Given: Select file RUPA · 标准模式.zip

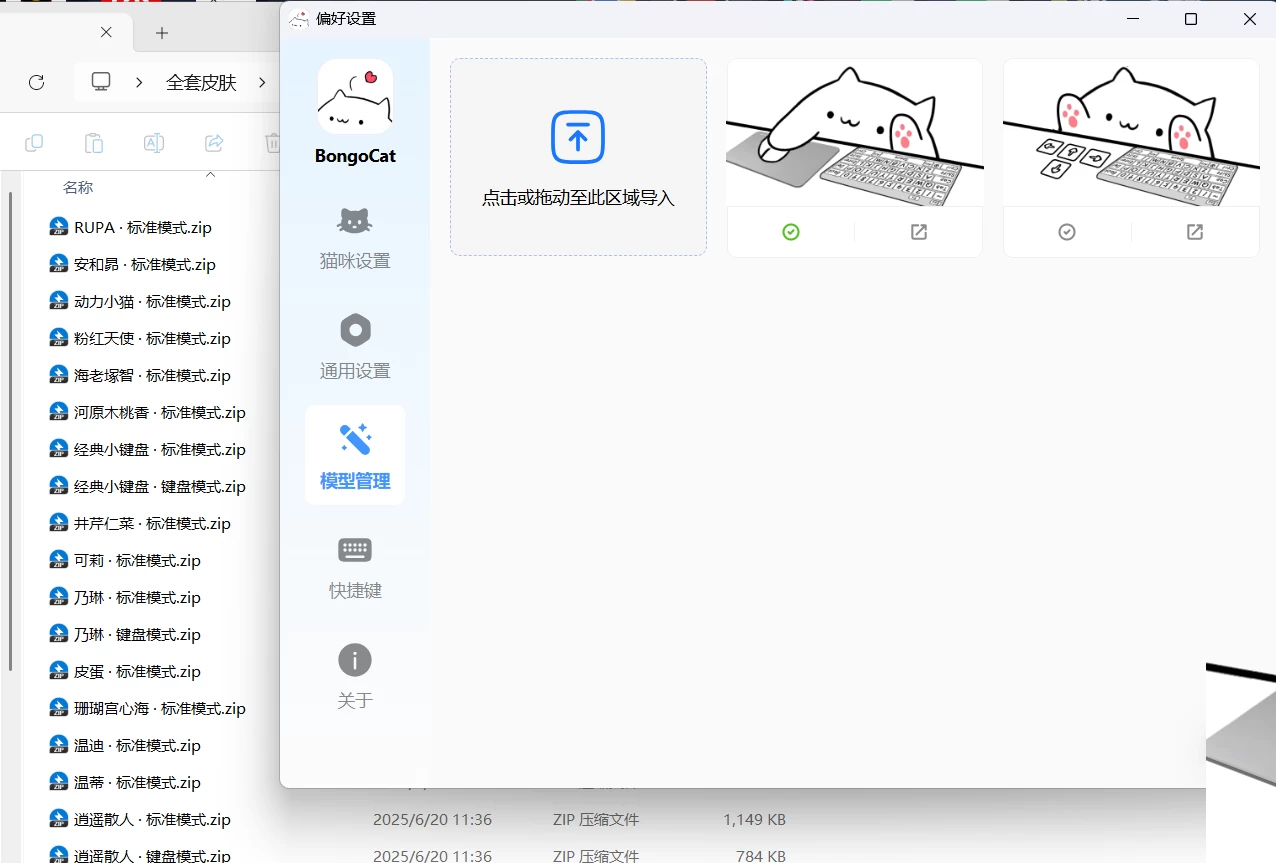Looking at the screenshot, I should tap(143, 227).
